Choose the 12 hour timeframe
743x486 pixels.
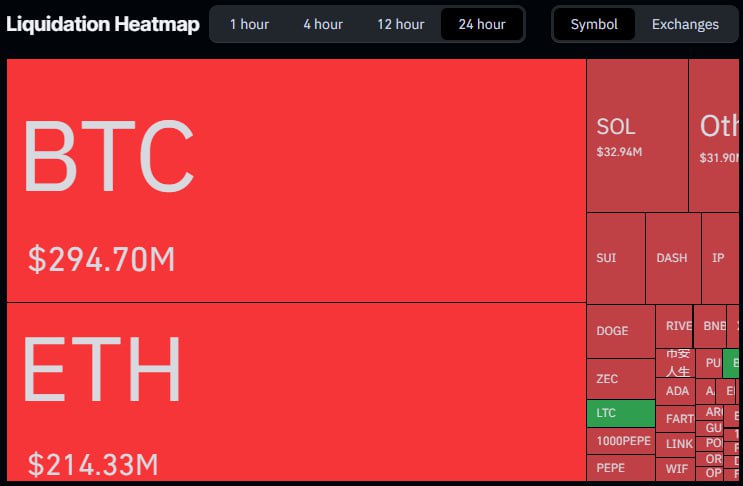[x=400, y=24]
